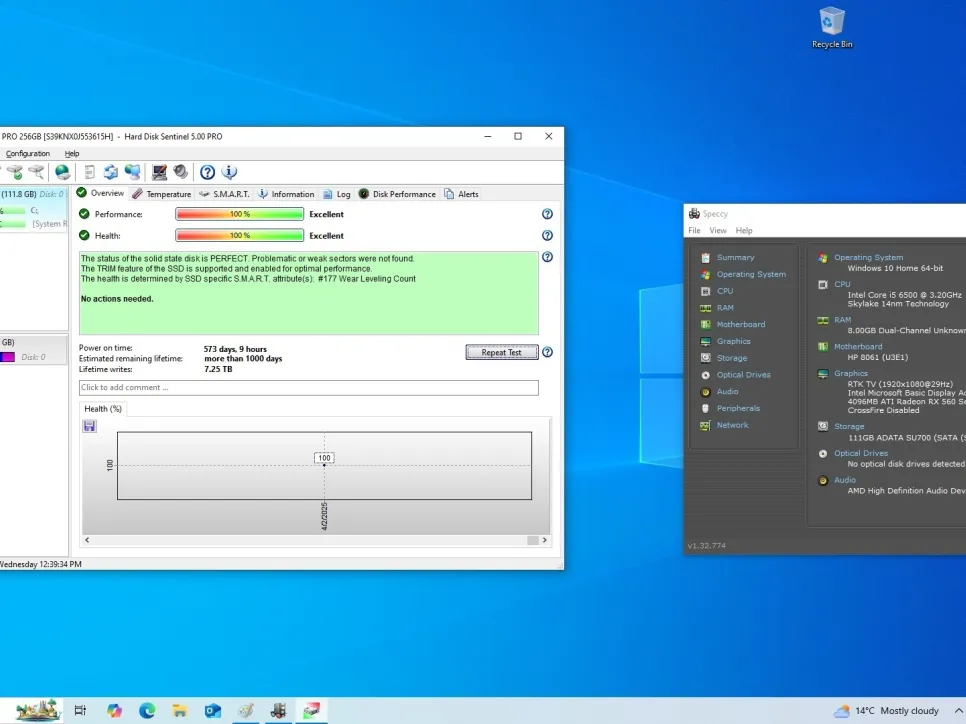Viewport: 966px width, 724px height.
Task: Click the Hard Disk Sentinel taskbar icon
Action: tap(311, 710)
